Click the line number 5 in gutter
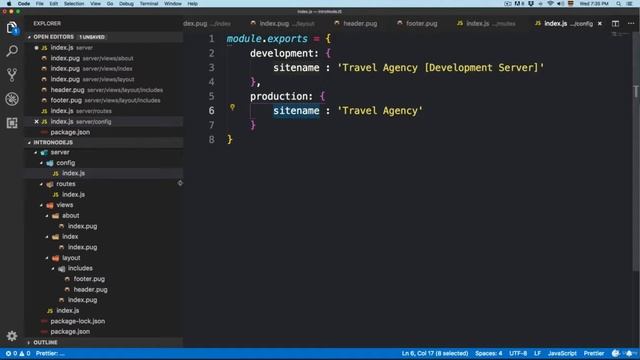640x360 pixels. pos(211,96)
